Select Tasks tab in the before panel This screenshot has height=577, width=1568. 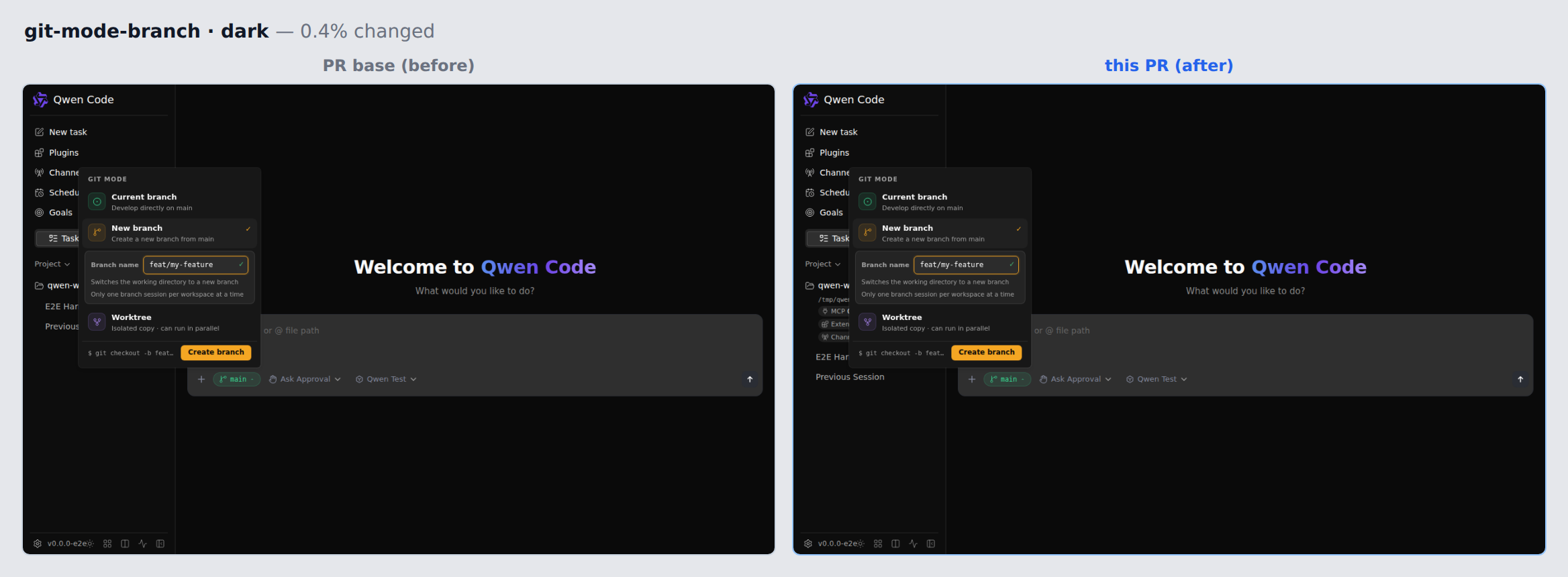[58, 238]
